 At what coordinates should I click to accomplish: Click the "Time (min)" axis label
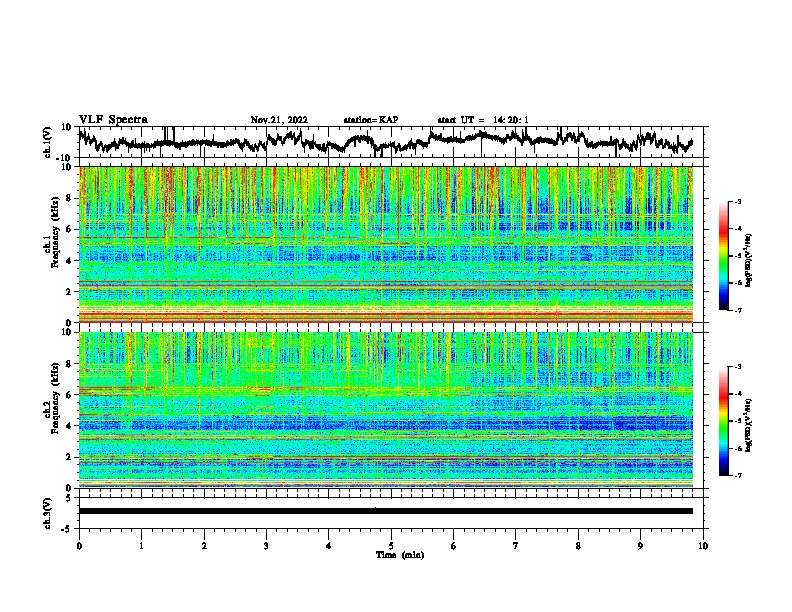[x=400, y=555]
